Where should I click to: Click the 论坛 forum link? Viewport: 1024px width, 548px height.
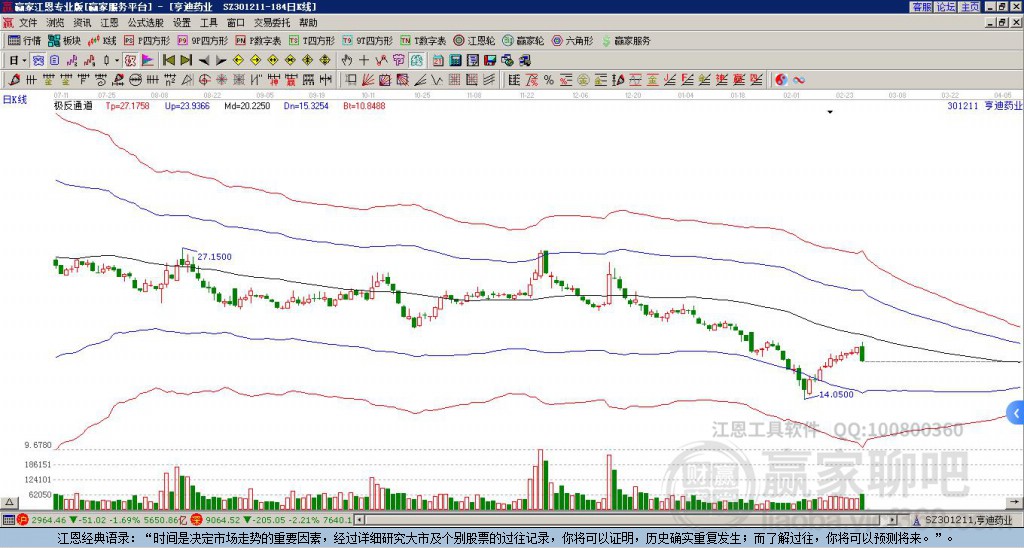(x=946, y=7)
